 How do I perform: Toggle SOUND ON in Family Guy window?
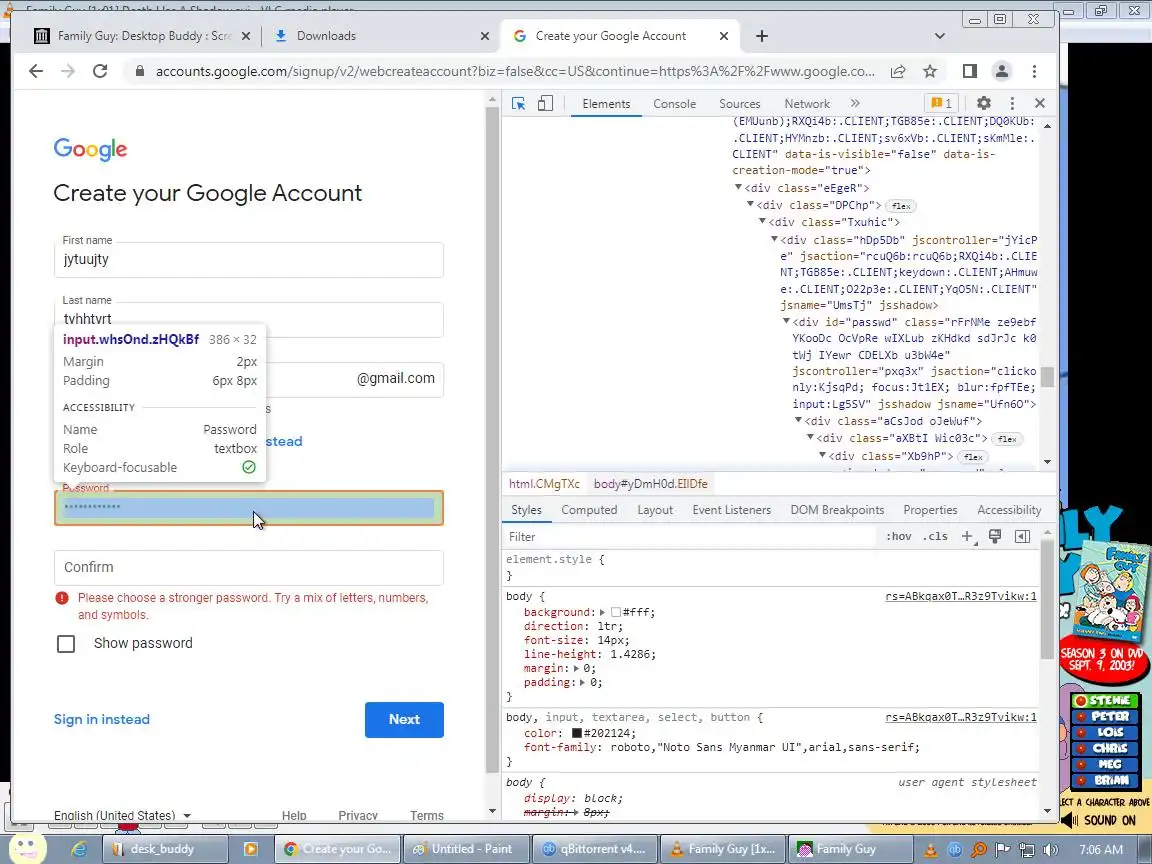click(x=1101, y=820)
